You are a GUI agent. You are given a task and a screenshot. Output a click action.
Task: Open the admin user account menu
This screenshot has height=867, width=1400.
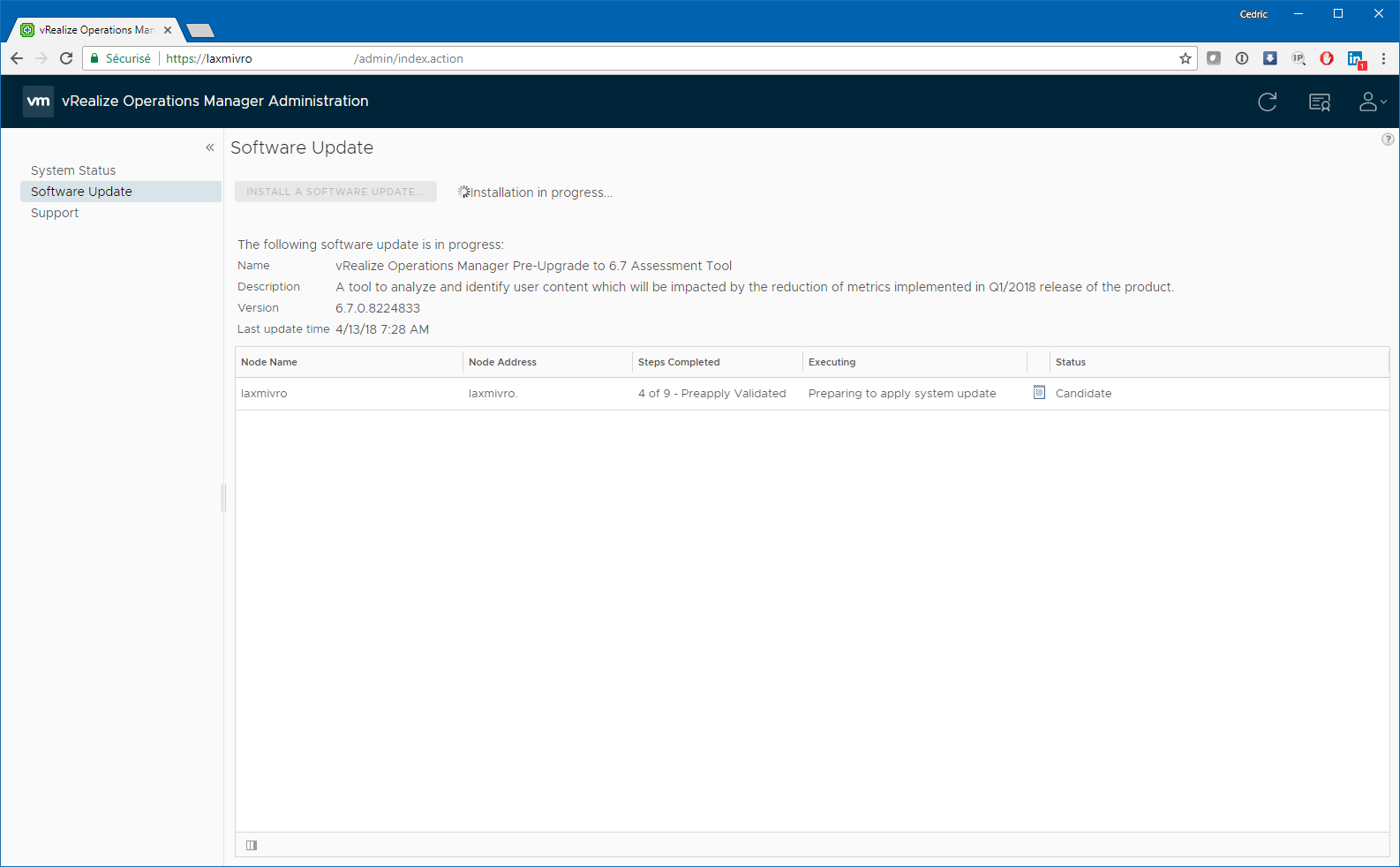(1371, 102)
